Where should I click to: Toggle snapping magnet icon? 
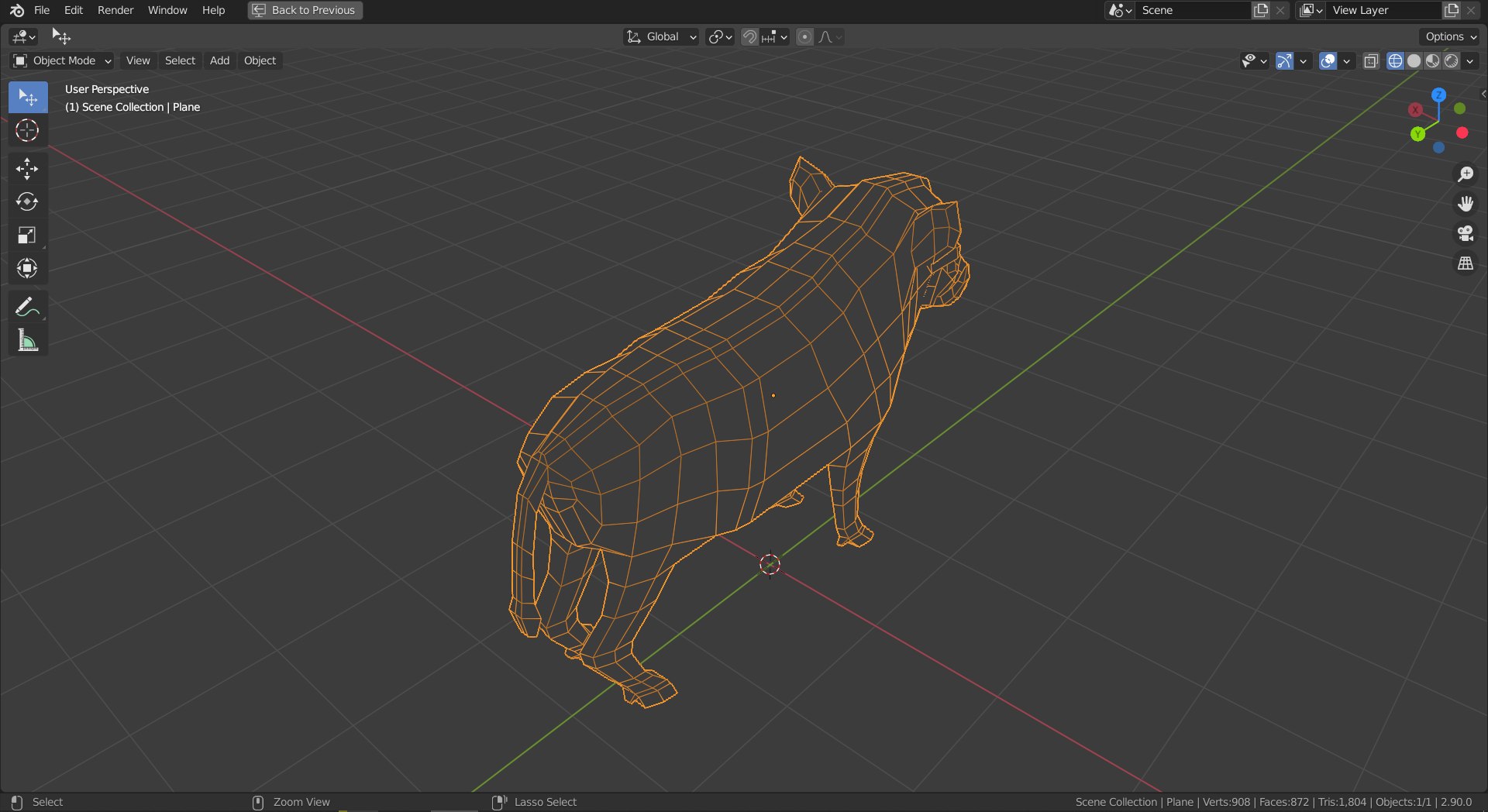(x=749, y=36)
